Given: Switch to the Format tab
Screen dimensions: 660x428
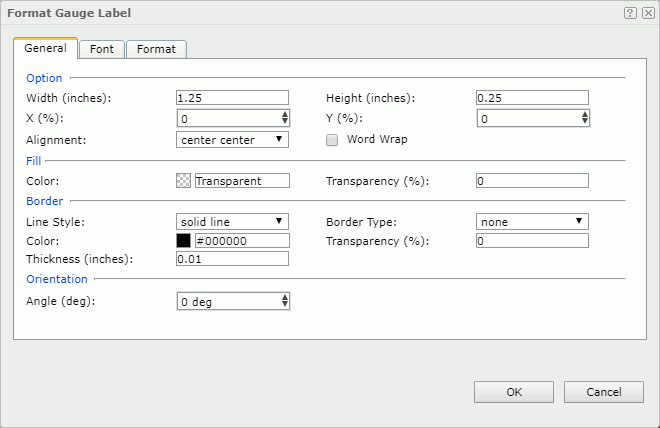Looking at the screenshot, I should click(x=156, y=49).
